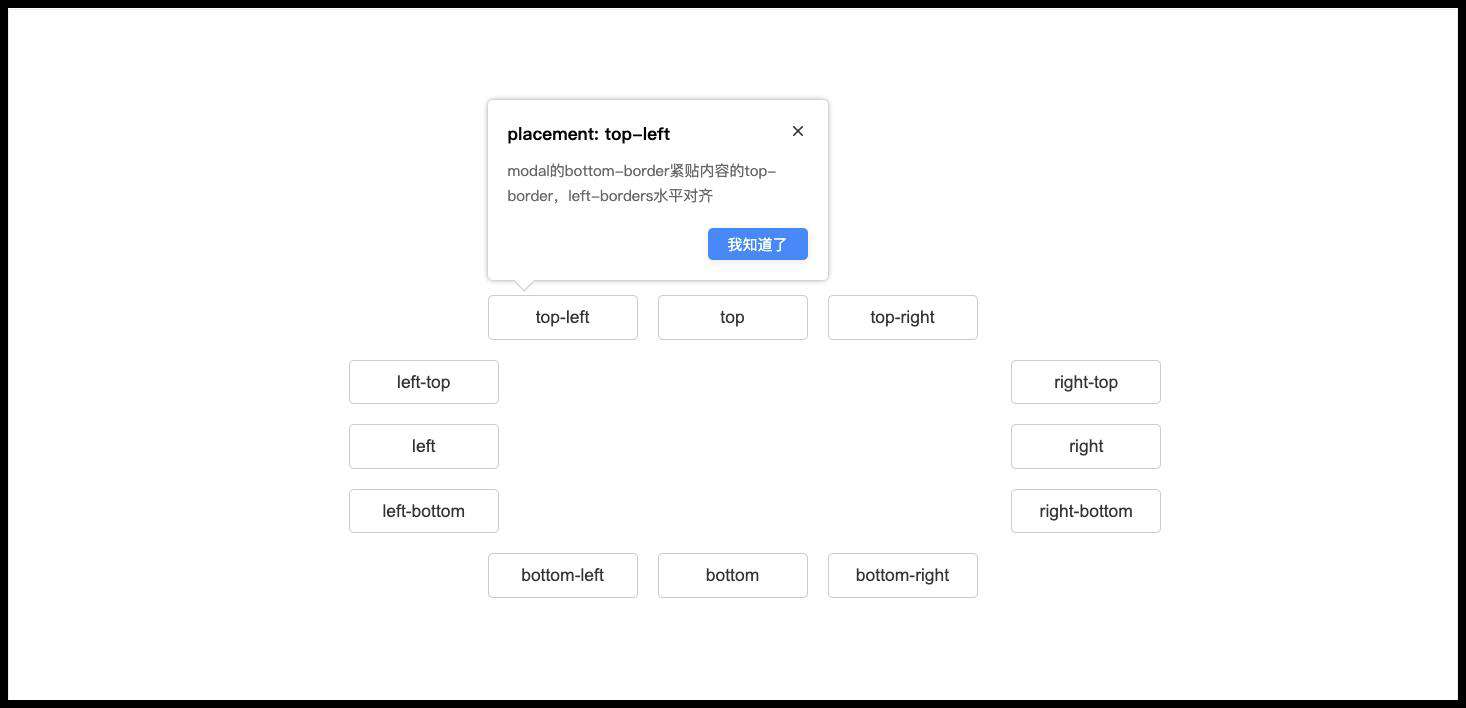The image size is (1466, 708).
Task: Choose the left-bottom placement button
Action: [424, 511]
